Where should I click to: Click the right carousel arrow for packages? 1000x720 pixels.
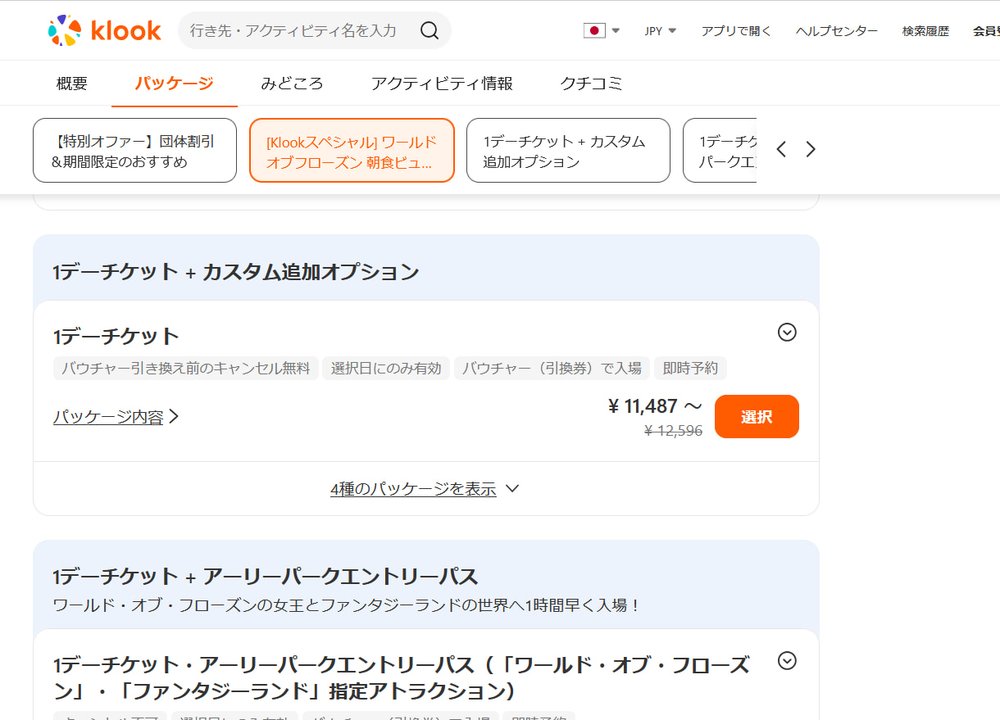(810, 149)
